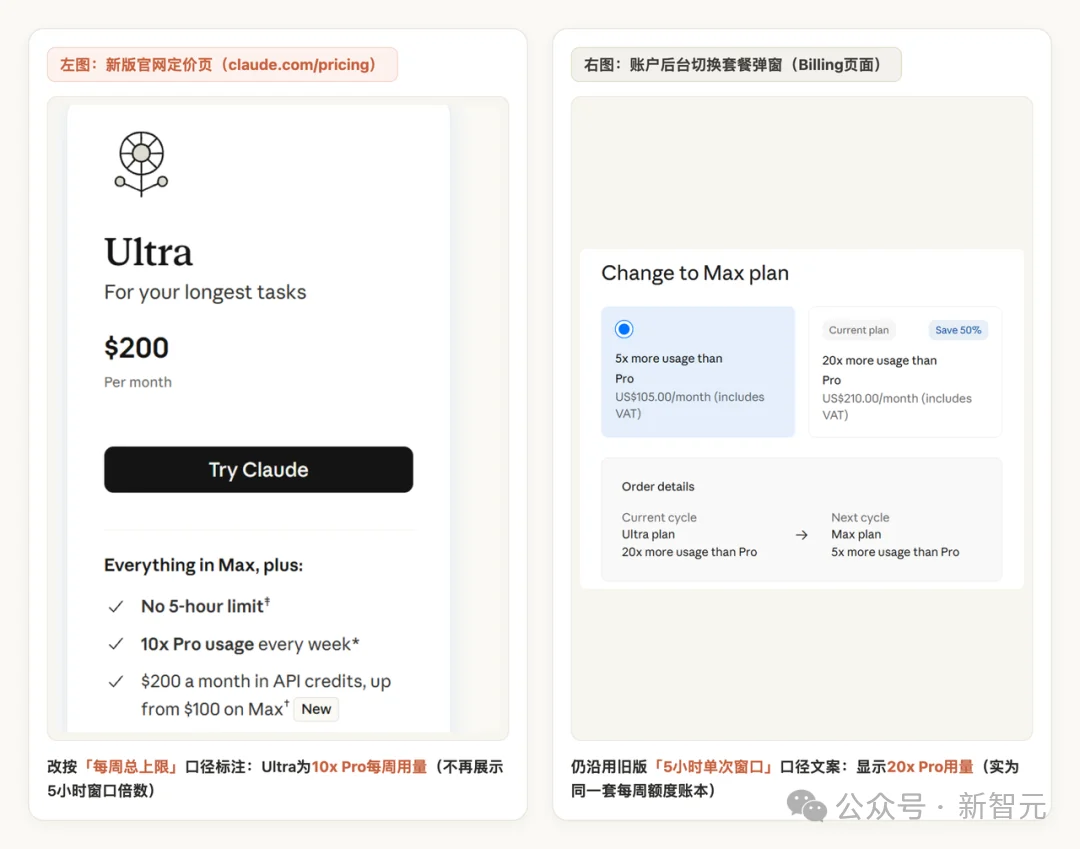1080x849 pixels.
Task: Click Current cycle label
Action: (x=659, y=517)
